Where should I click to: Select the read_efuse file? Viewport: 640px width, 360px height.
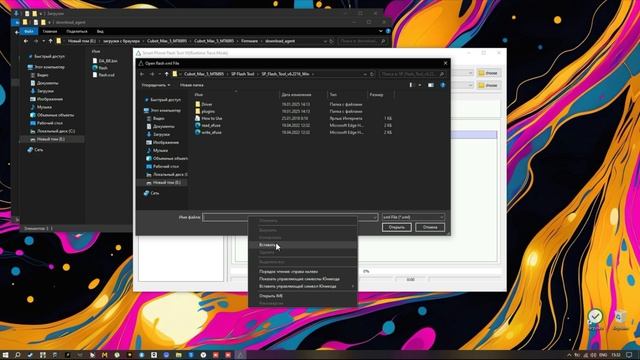click(208, 125)
